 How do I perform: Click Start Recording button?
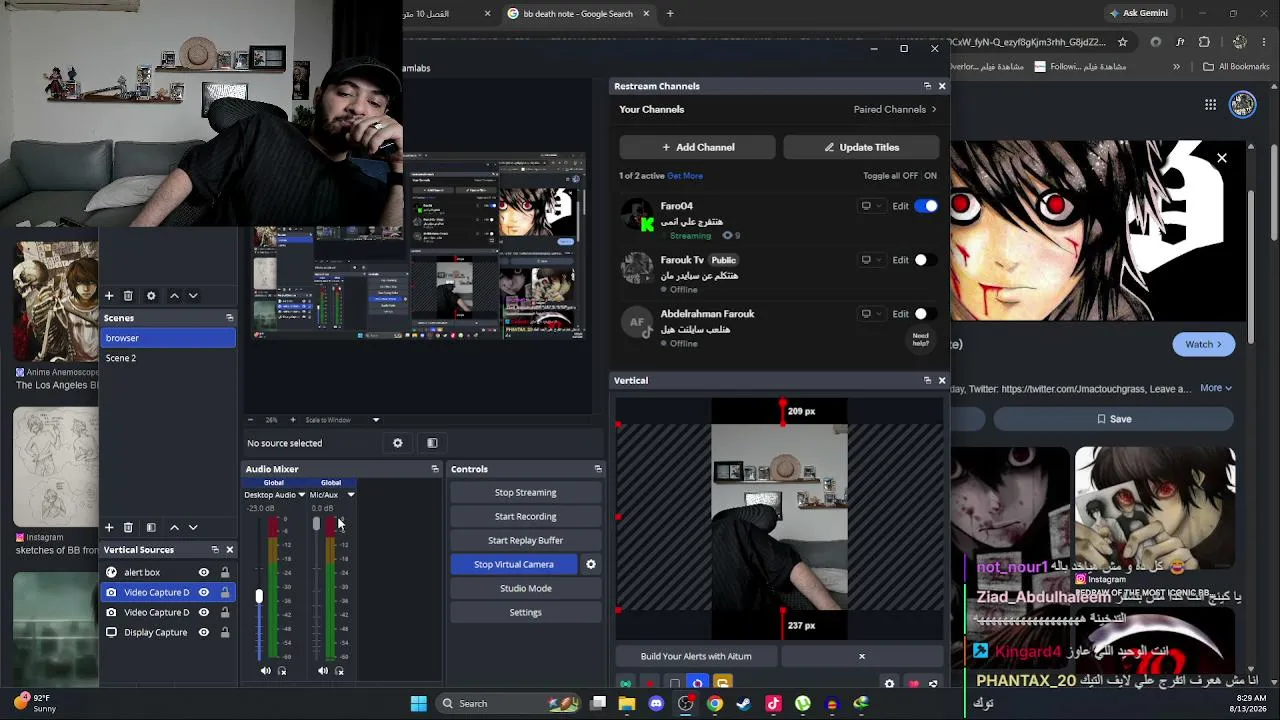[525, 516]
